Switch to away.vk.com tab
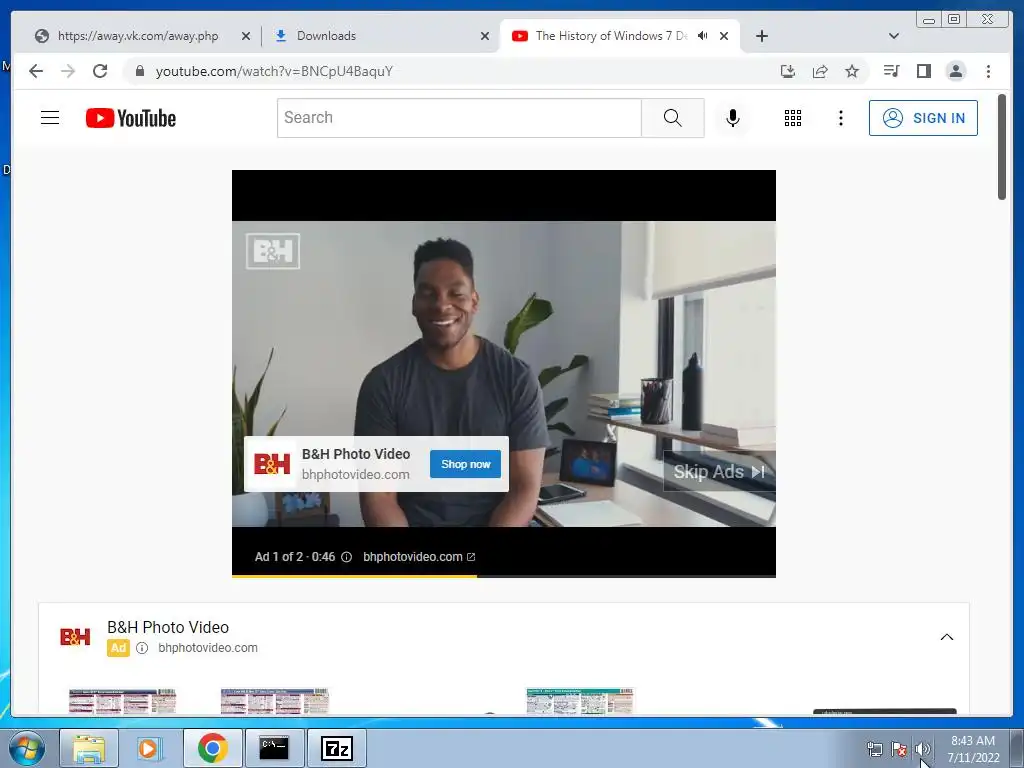Image resolution: width=1024 pixels, height=768 pixels. 138,36
